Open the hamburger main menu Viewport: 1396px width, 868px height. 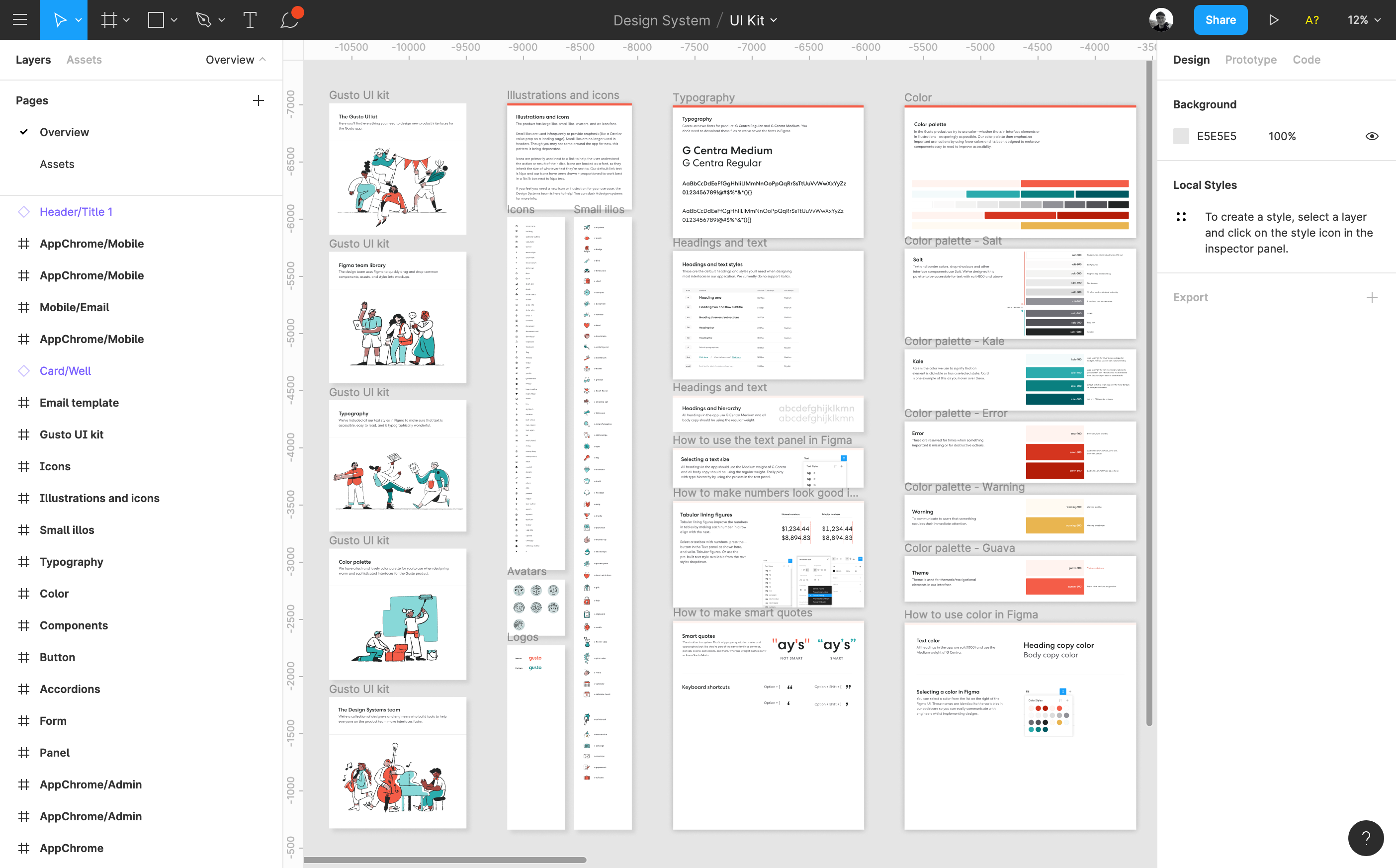(x=19, y=19)
